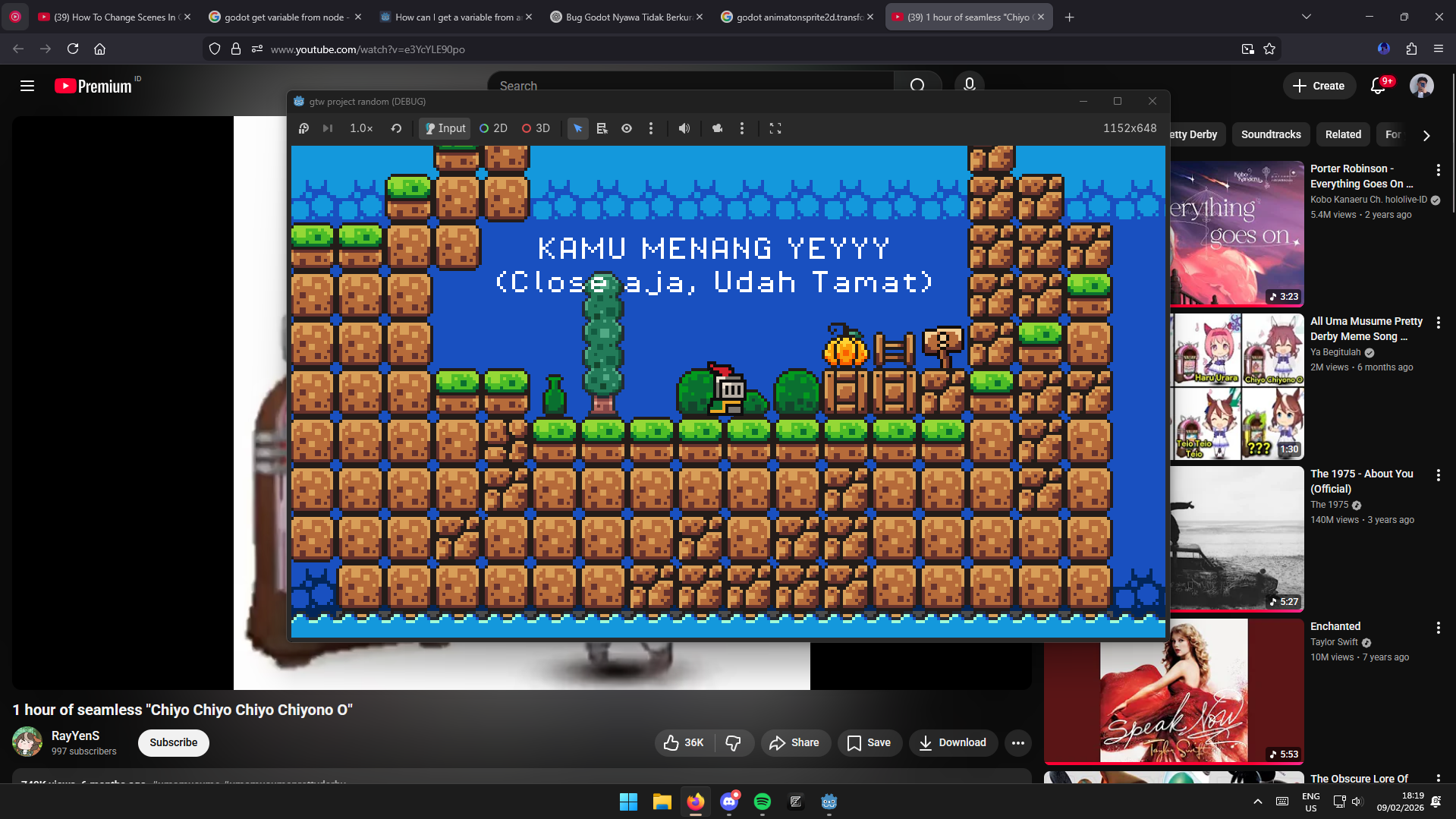This screenshot has width=1456, height=819.
Task: Select the Soundtracks filter chip
Action: (1271, 134)
